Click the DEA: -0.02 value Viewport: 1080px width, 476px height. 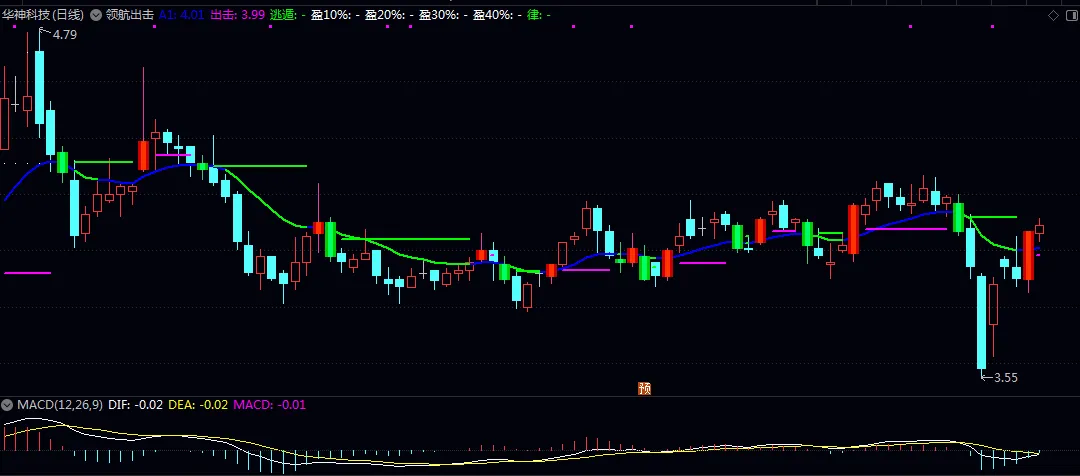tap(198, 405)
